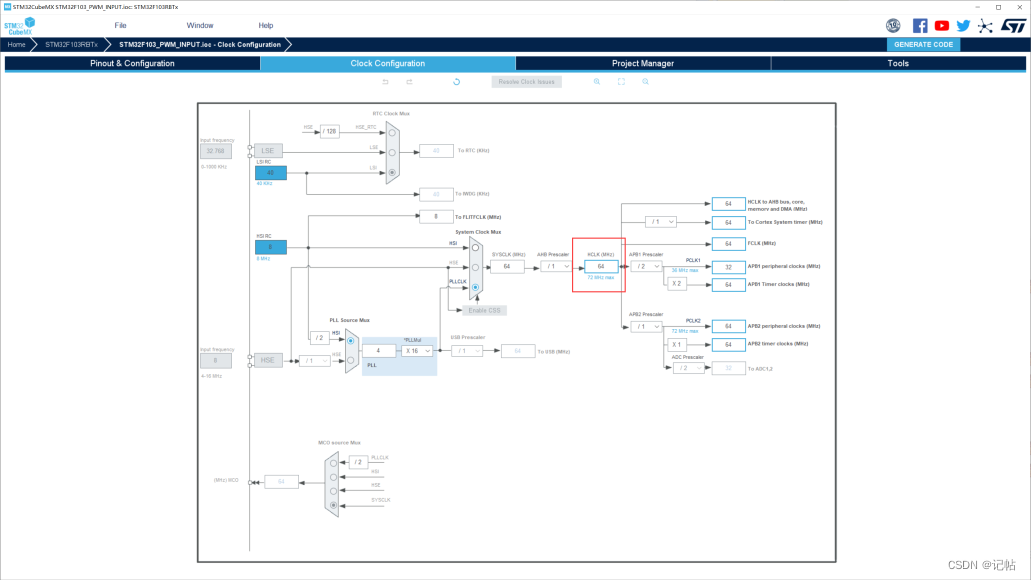Screen dimensions: 1031x580
Task: Click the zoom in magnifier icon
Action: click(x=597, y=82)
